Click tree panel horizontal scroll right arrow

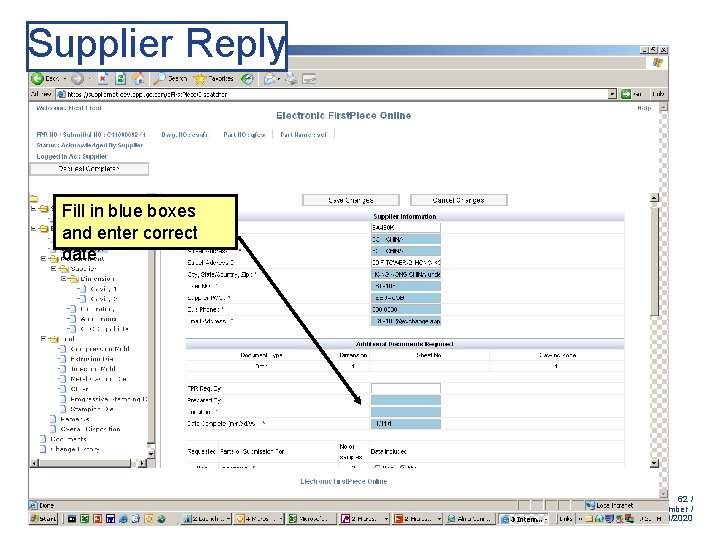pyautogui.click(x=142, y=463)
